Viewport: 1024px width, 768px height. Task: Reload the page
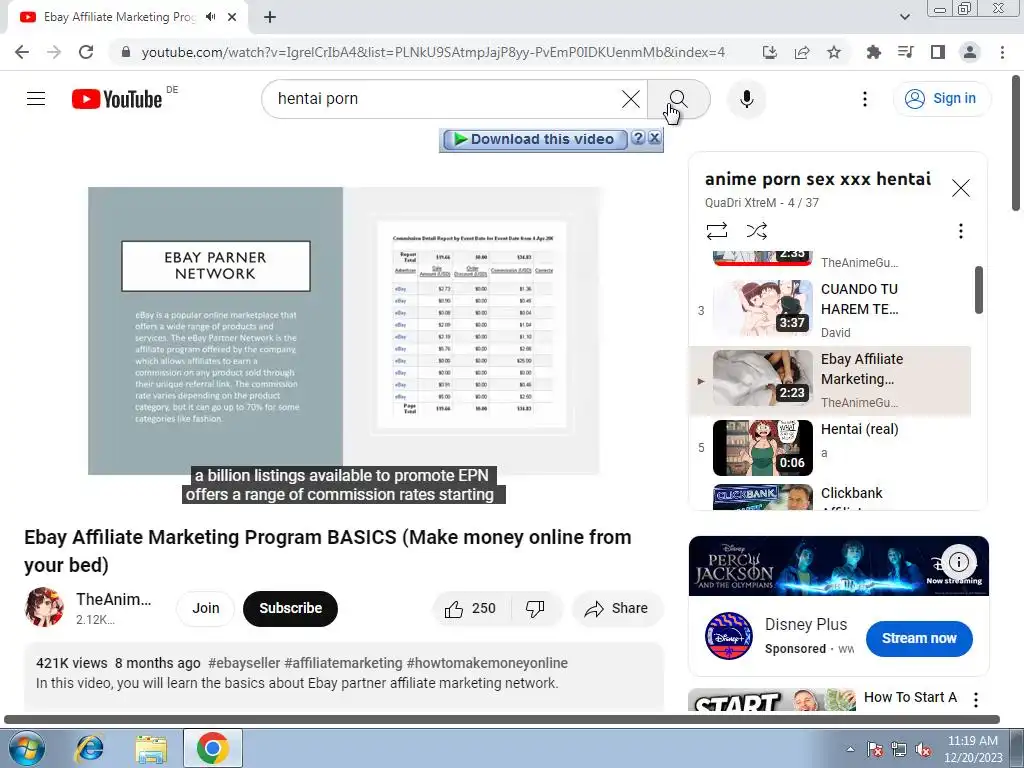pyautogui.click(x=86, y=52)
